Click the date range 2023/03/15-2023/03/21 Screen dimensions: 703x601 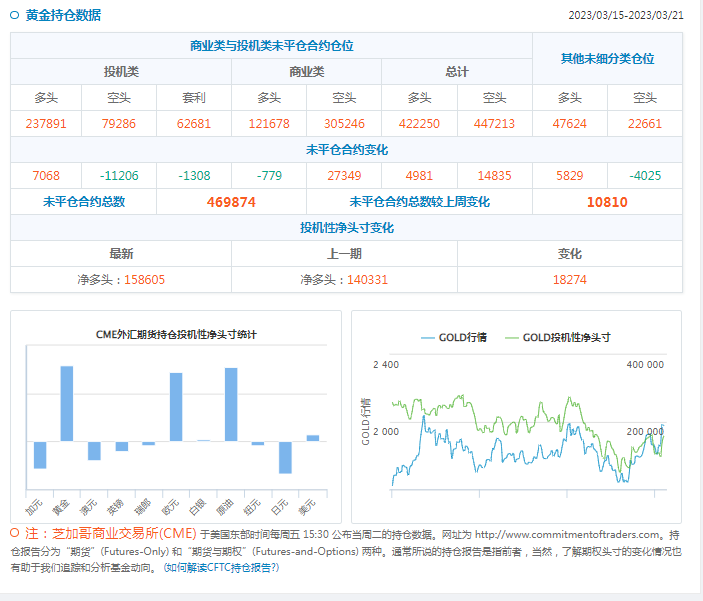click(626, 16)
